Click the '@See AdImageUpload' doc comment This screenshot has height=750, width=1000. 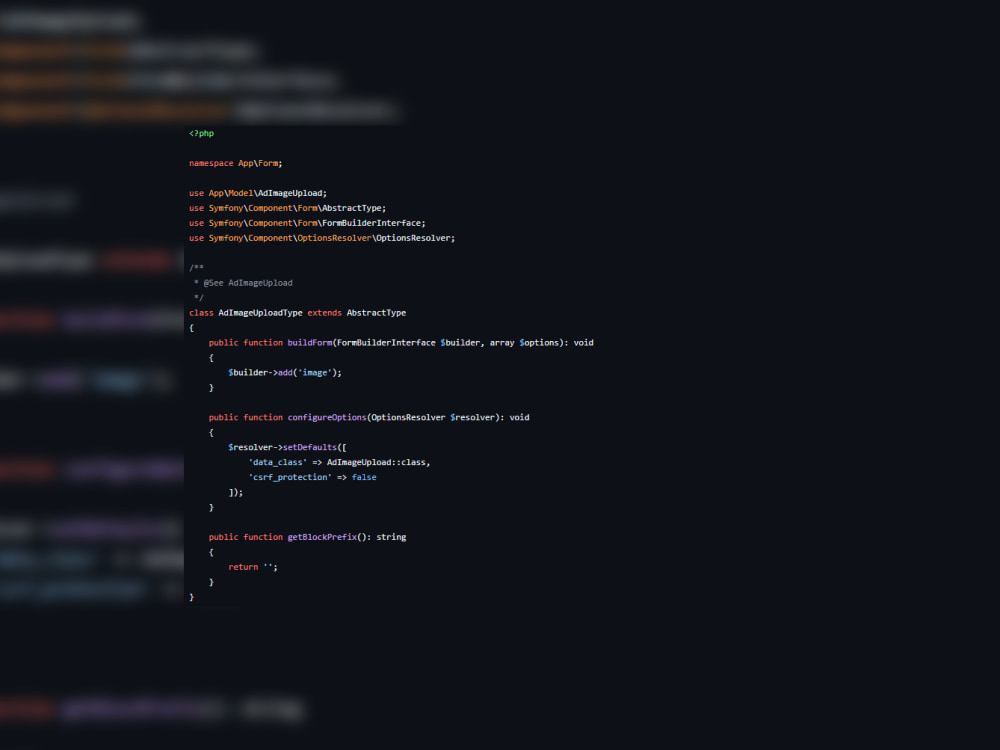(247, 283)
